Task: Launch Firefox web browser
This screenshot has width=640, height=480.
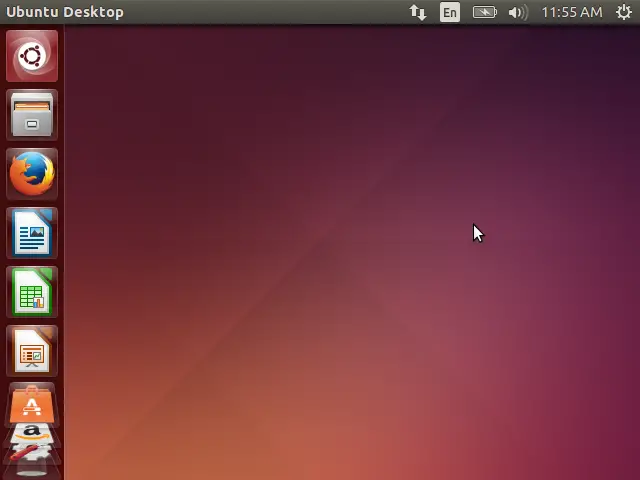Action: [x=32, y=174]
